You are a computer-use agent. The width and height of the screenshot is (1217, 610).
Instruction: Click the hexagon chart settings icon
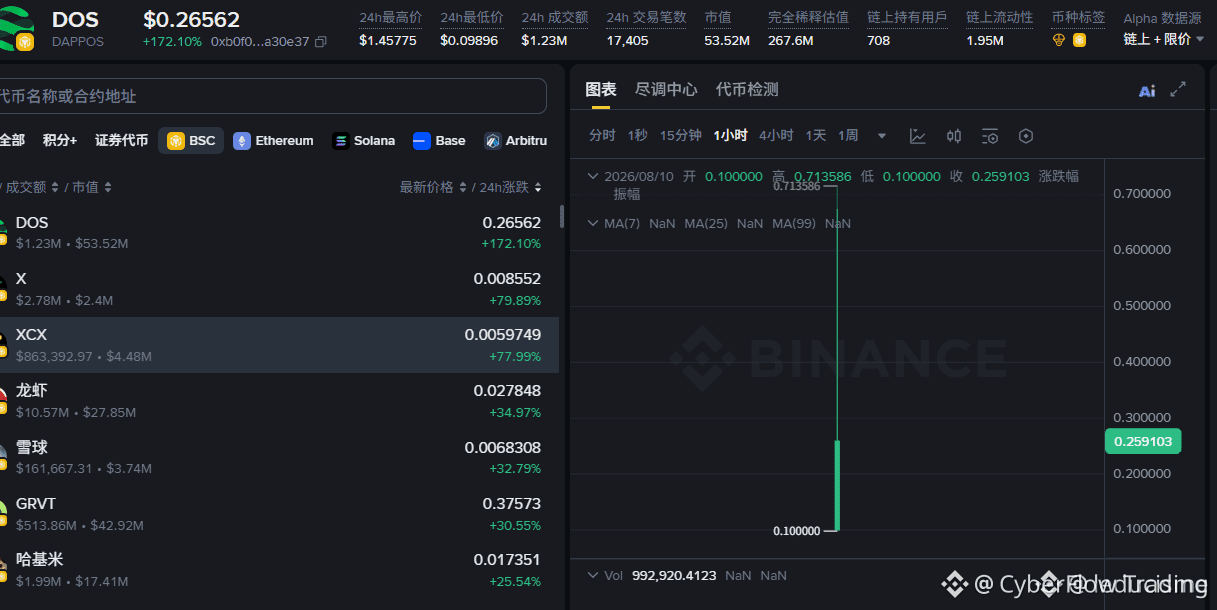[x=1025, y=136]
